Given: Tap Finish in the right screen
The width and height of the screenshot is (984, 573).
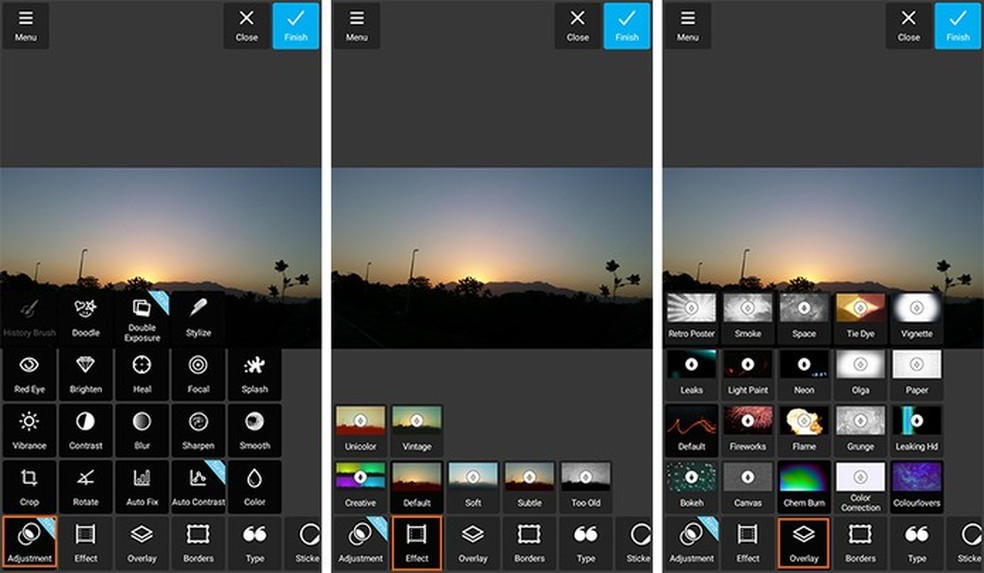Looking at the screenshot, I should coord(958,26).
